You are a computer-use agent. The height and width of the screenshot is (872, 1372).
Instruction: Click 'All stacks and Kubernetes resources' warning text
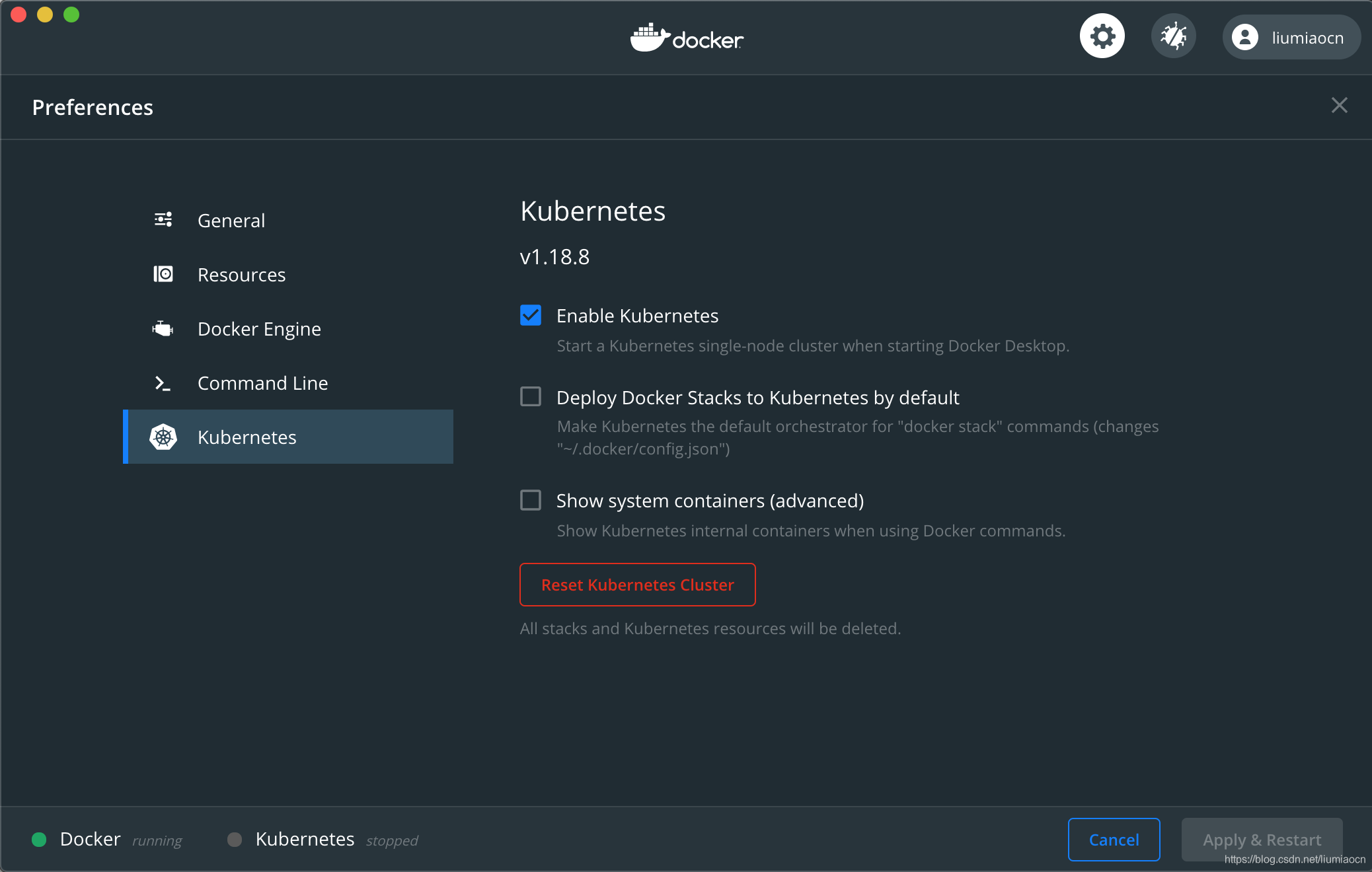[x=710, y=629]
